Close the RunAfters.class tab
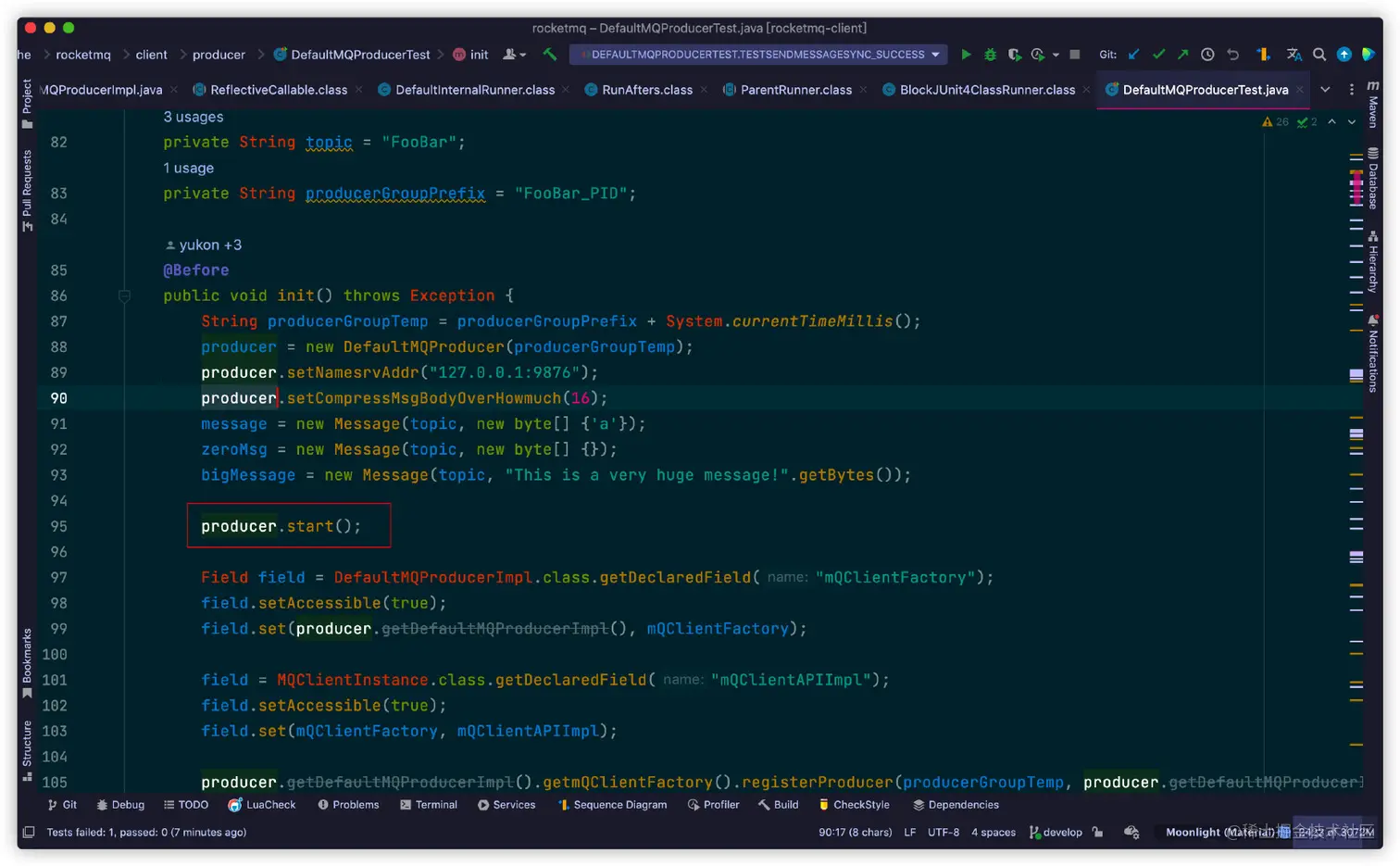This screenshot has width=1400, height=866. (704, 90)
